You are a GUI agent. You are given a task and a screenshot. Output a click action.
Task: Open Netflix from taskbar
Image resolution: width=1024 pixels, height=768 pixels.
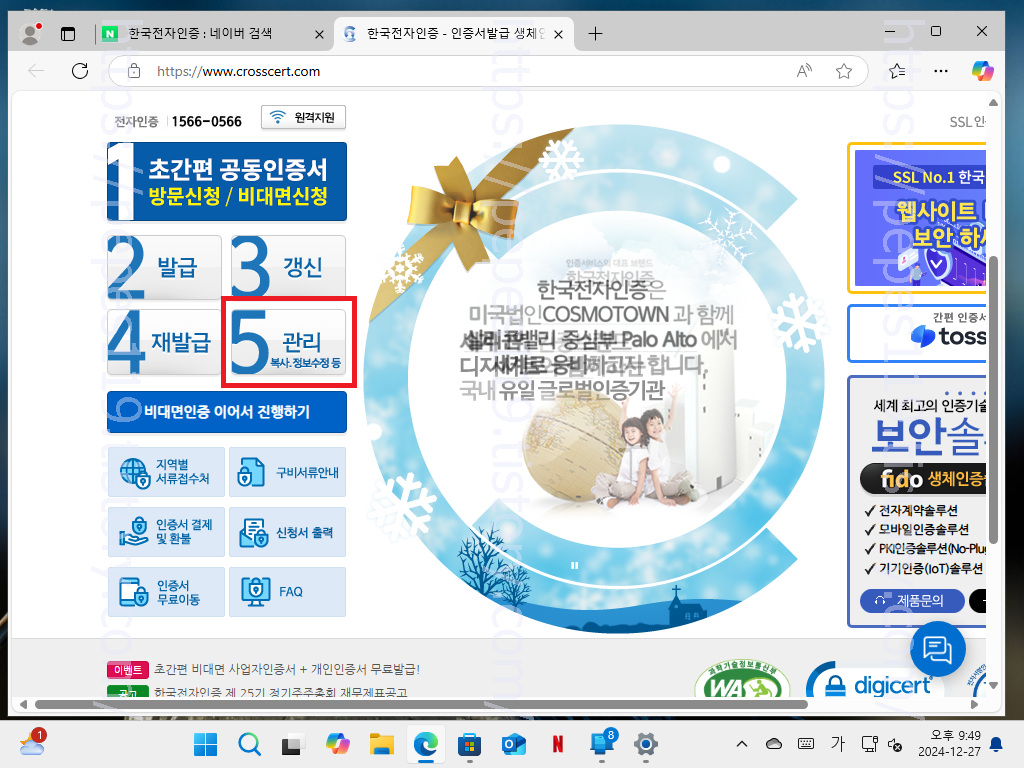coord(558,744)
